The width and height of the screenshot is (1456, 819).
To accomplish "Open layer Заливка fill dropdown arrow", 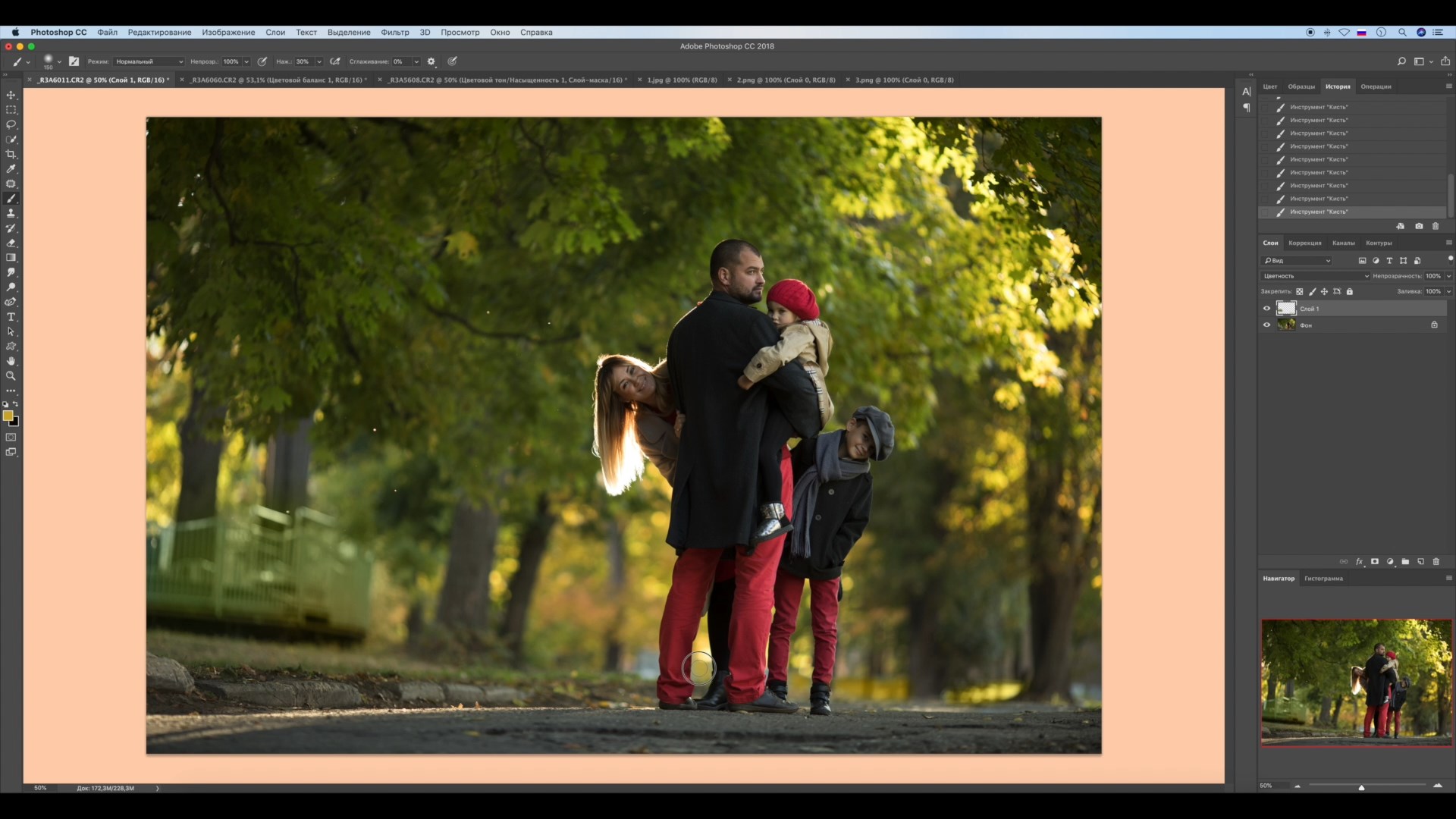I will tap(1448, 291).
